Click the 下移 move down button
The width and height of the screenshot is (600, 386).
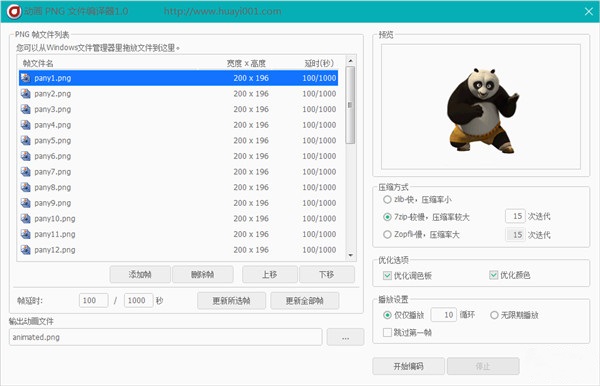click(x=327, y=274)
